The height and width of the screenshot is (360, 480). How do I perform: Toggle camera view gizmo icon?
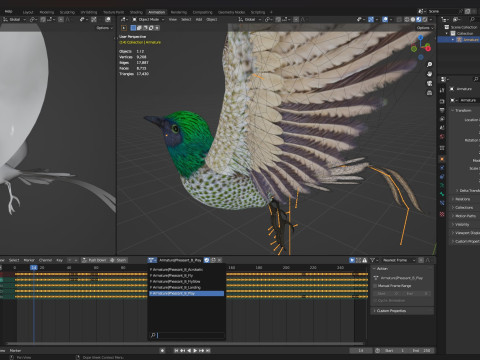(x=429, y=83)
